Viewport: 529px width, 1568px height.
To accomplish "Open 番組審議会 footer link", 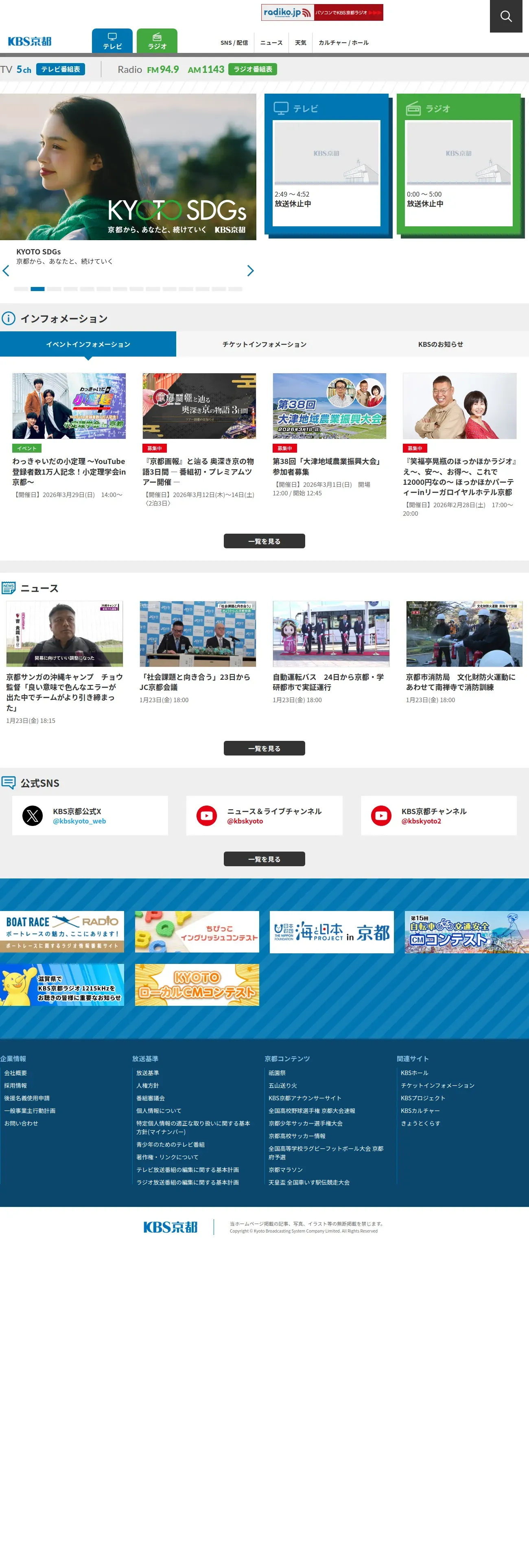I will (151, 1098).
